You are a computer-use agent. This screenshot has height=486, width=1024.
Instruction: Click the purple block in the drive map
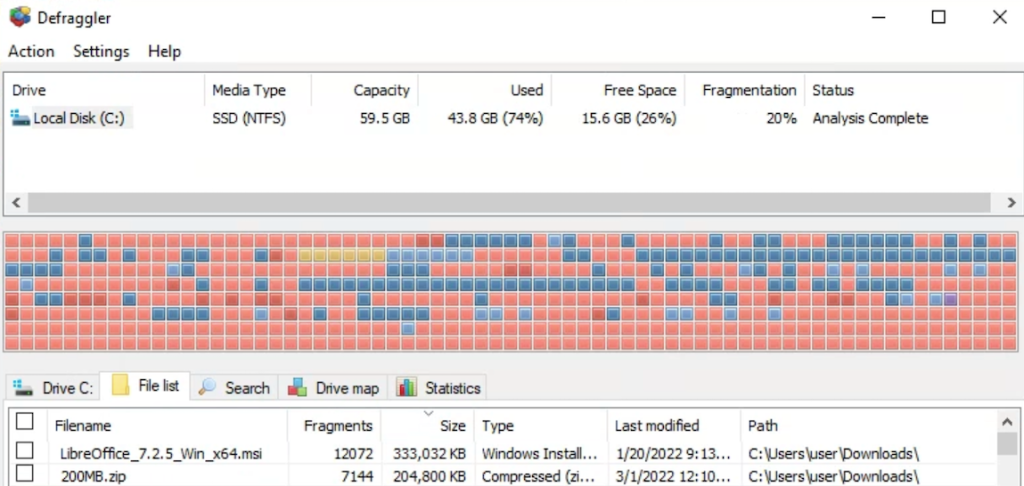[x=950, y=299]
